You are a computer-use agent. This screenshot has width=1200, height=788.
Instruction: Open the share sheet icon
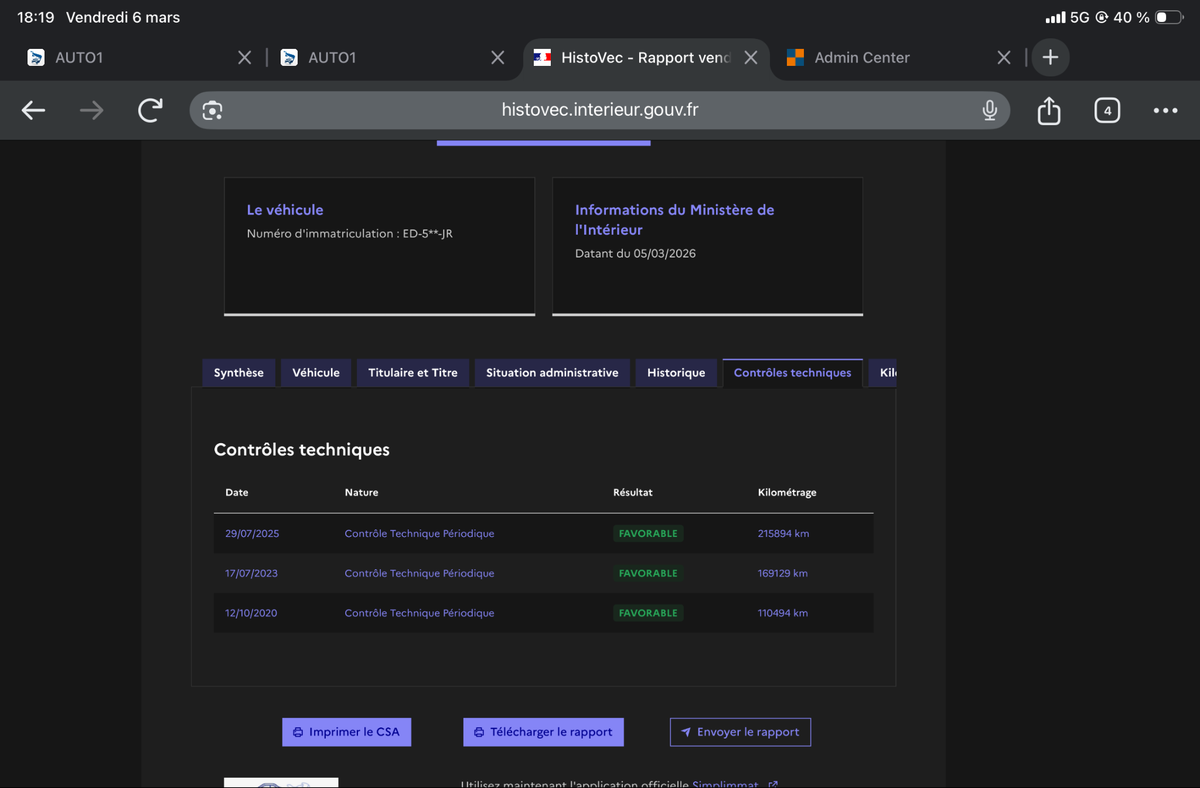pos(1048,110)
